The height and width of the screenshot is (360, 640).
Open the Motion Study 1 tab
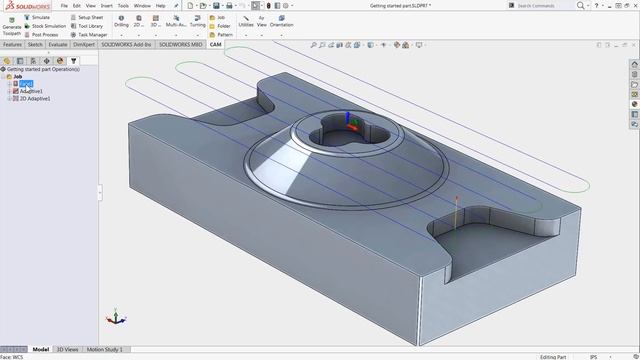tap(104, 349)
